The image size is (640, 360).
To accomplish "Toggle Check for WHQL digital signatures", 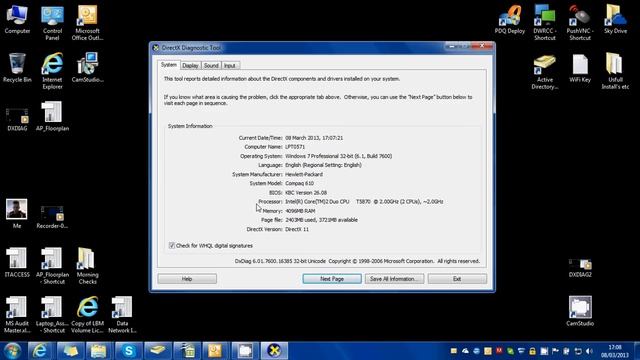I will (x=172, y=245).
